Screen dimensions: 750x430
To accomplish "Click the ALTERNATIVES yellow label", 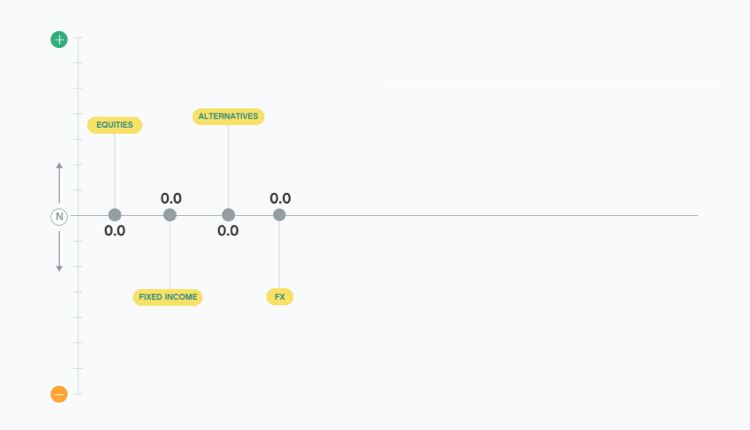I will pos(228,116).
